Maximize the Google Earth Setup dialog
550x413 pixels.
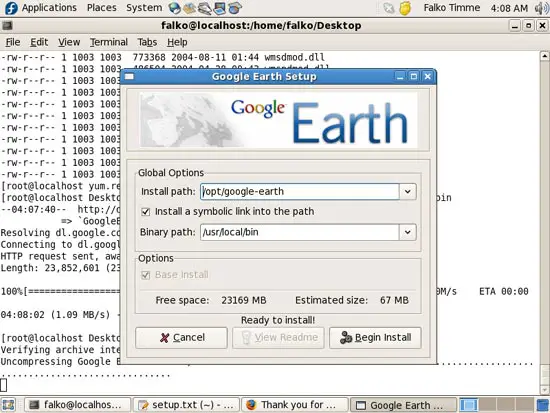414,76
